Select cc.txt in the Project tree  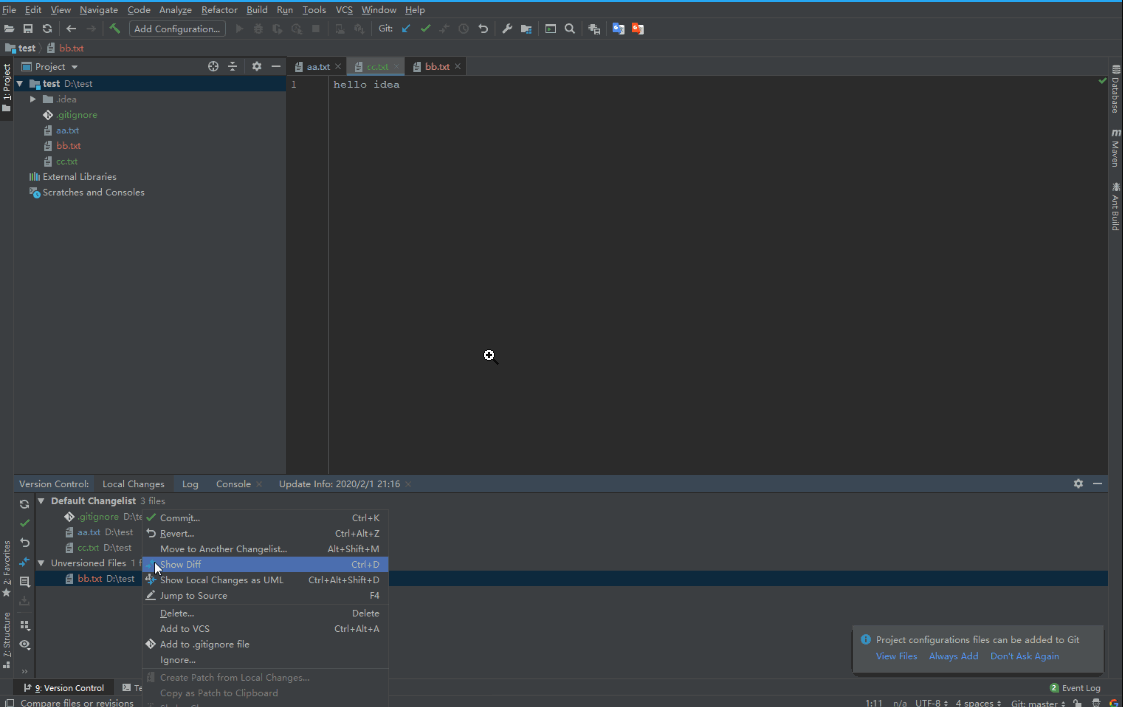(x=67, y=162)
